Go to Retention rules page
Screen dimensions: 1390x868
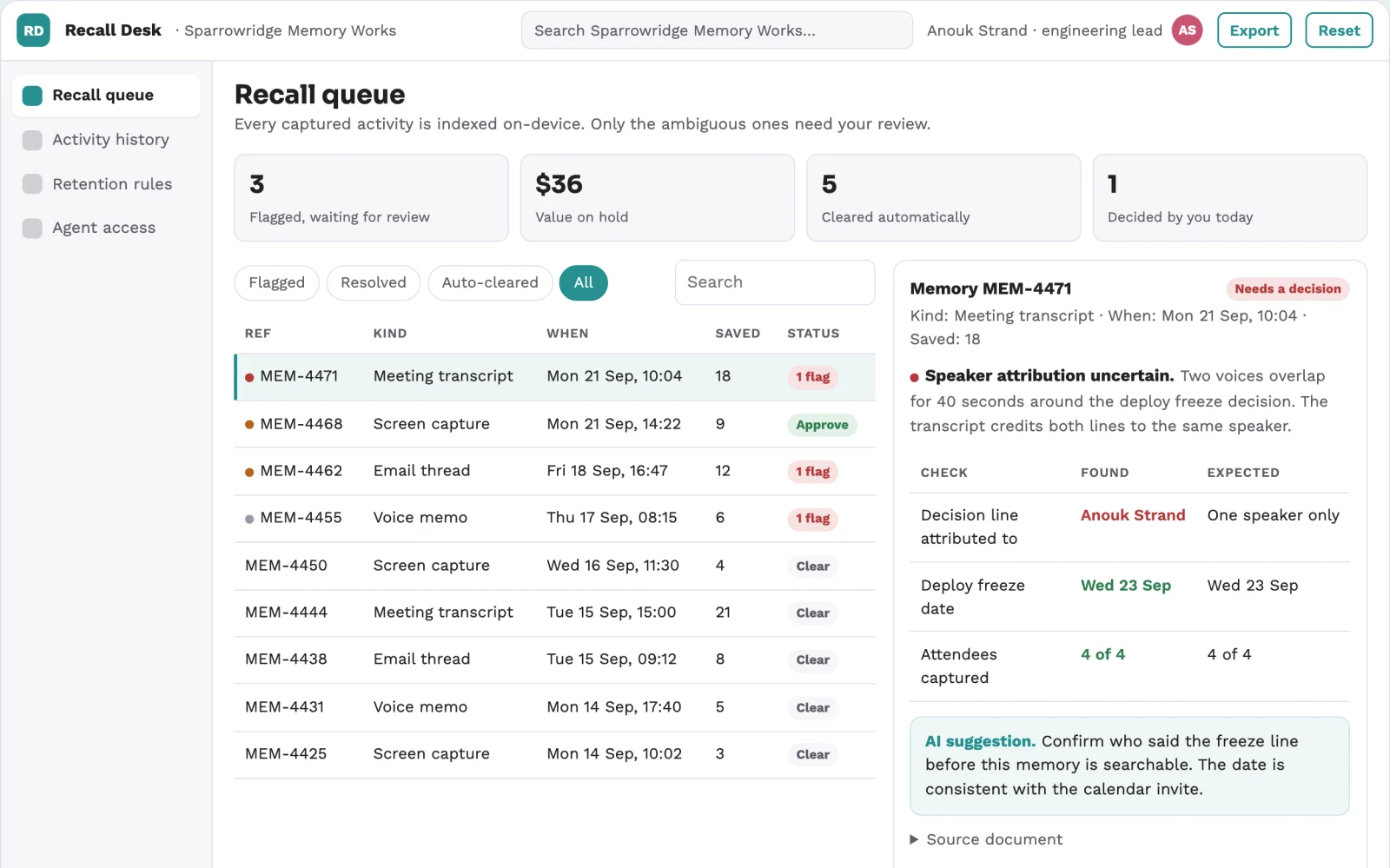tap(107, 184)
